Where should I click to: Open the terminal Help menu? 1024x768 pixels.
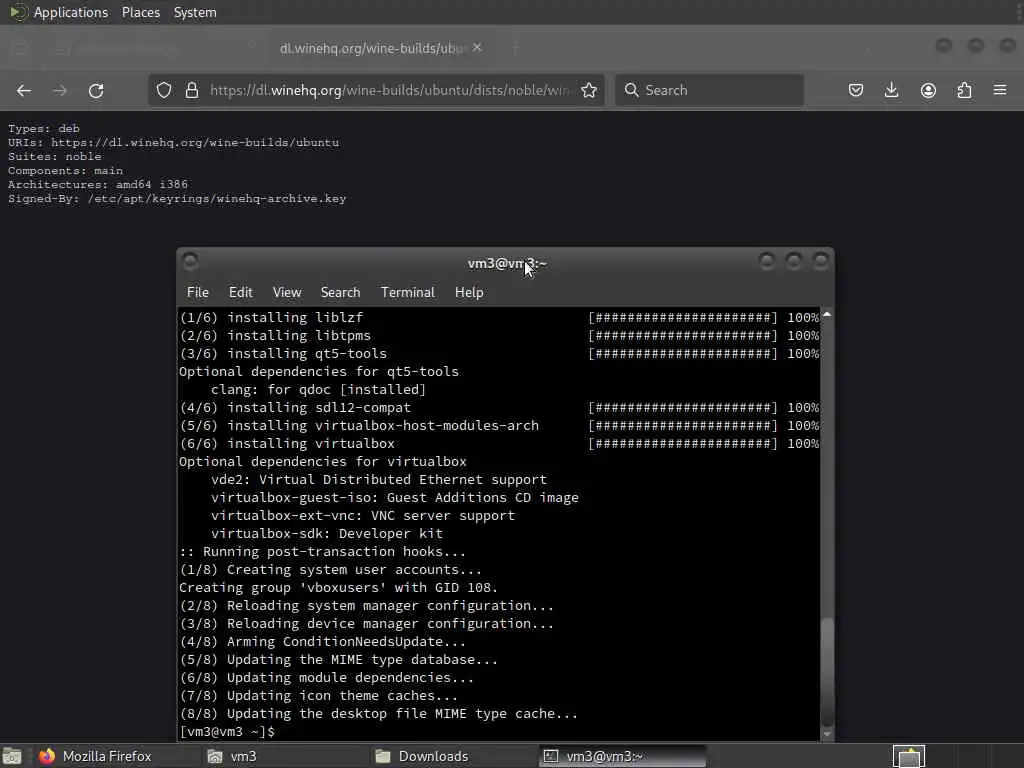coord(469,292)
